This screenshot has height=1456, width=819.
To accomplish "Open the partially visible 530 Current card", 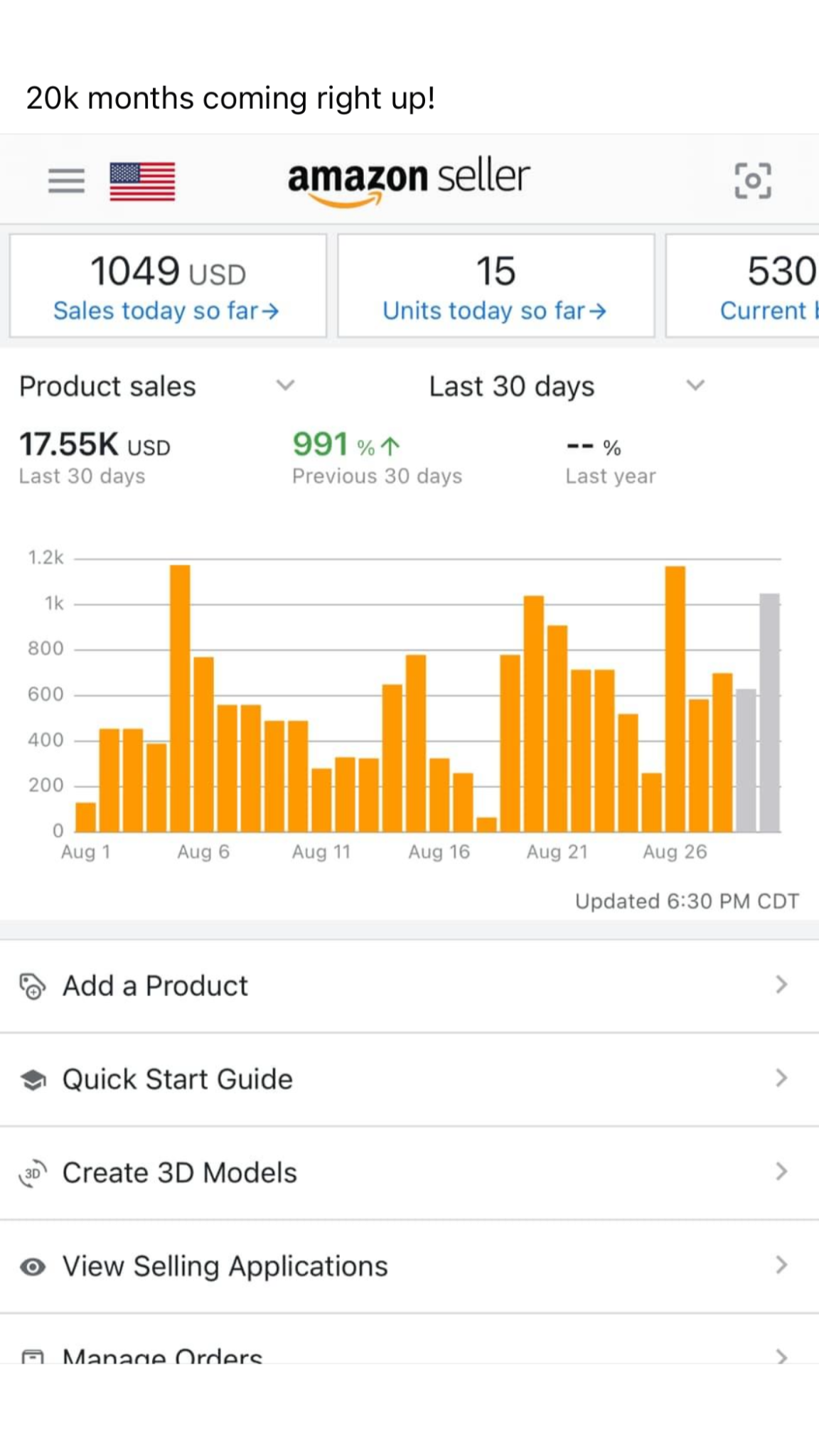I will coord(744,286).
